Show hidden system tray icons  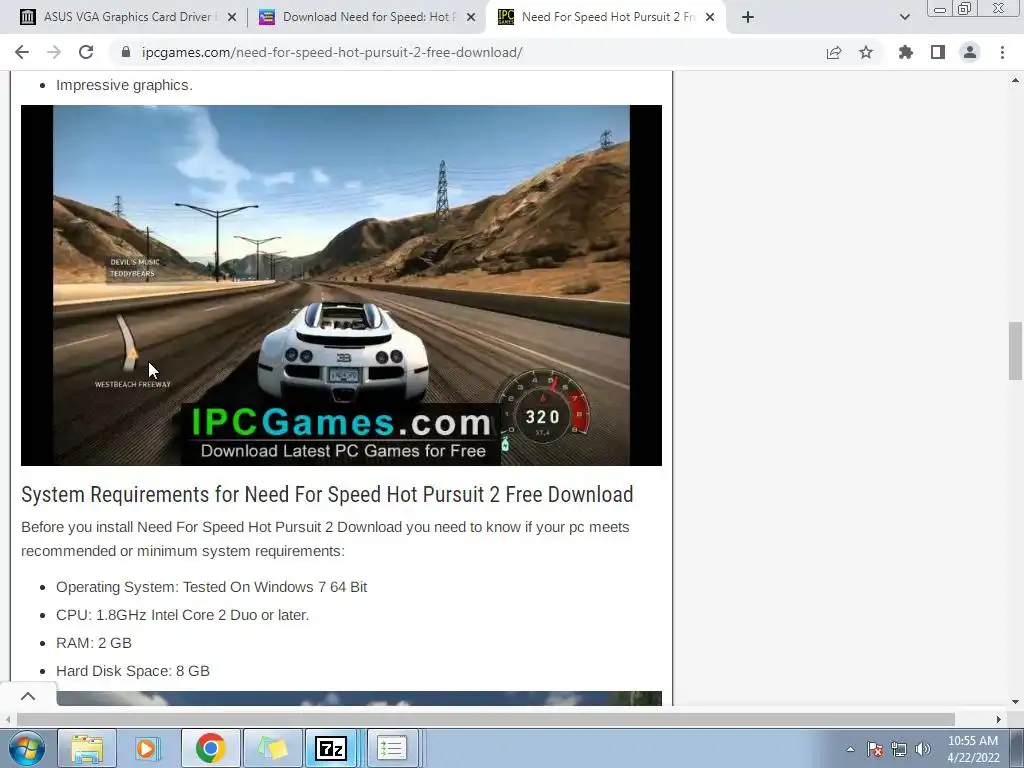coord(850,749)
